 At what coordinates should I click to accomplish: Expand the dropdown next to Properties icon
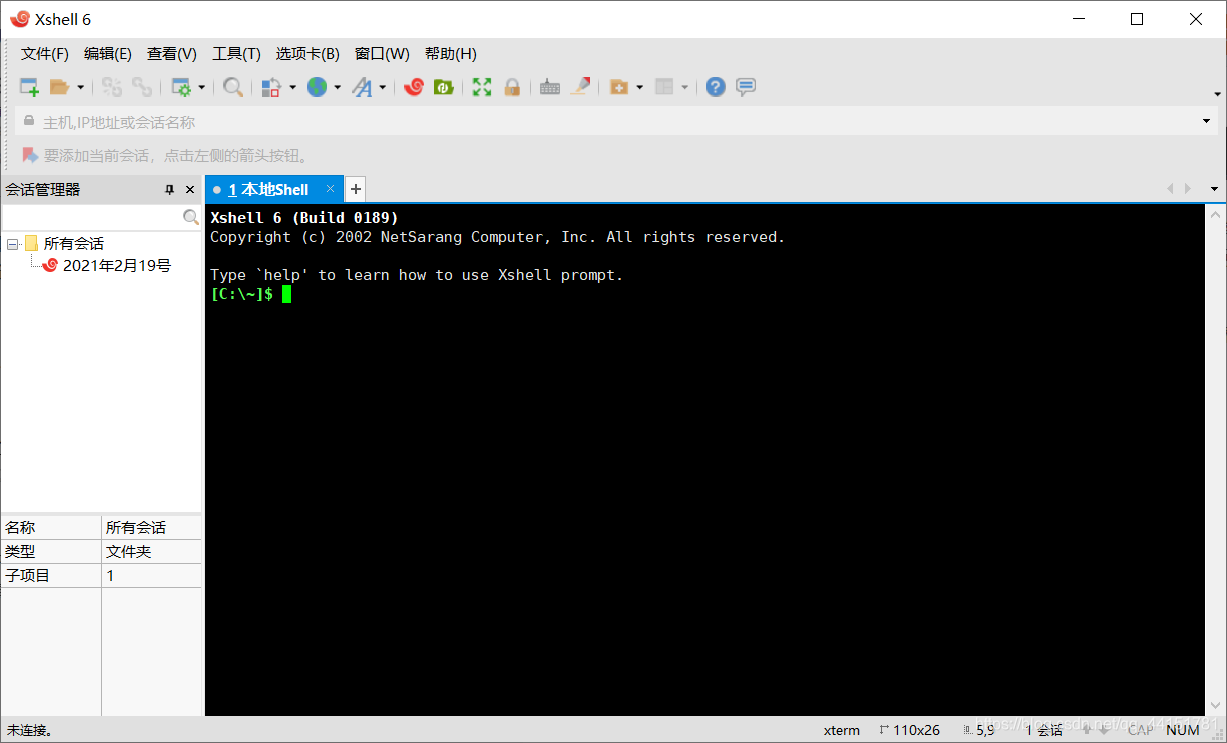201,87
